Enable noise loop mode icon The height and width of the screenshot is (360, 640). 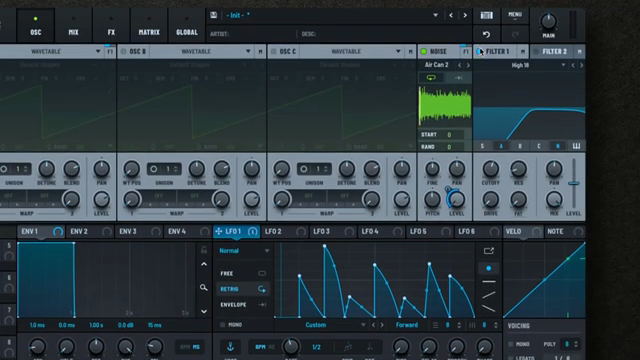pyautogui.click(x=431, y=78)
